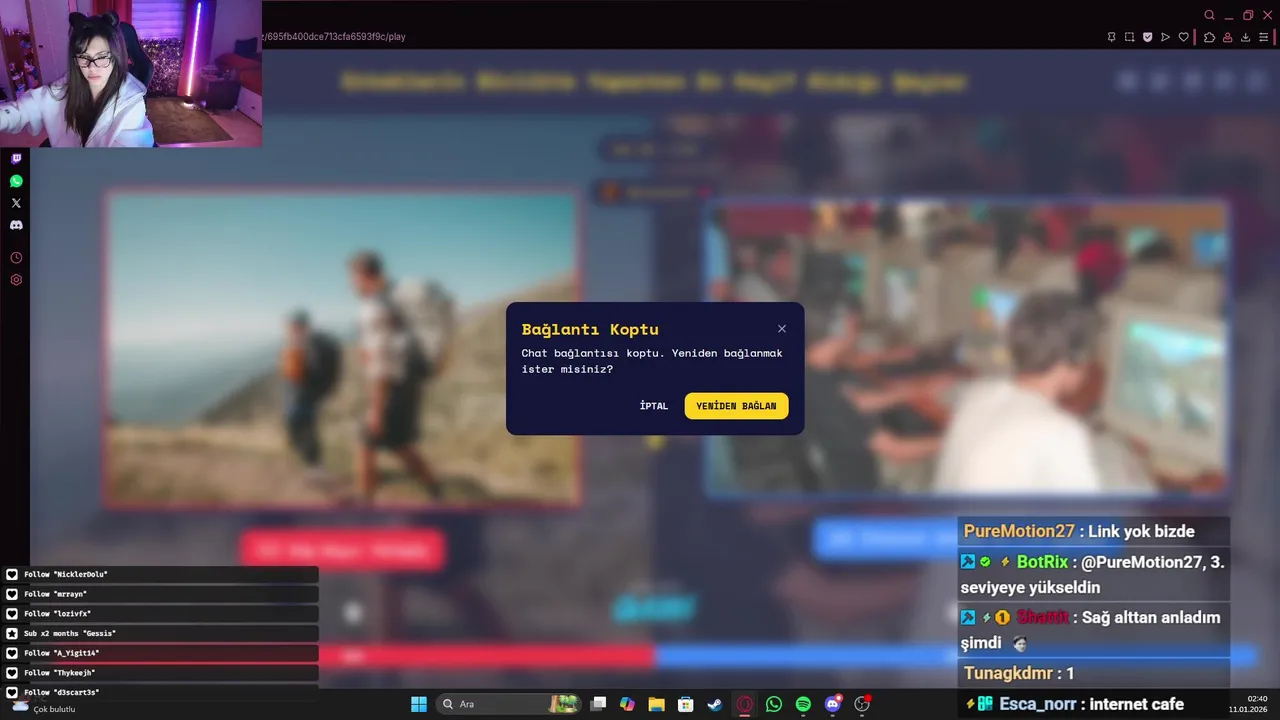Click the left hikers photo
The width and height of the screenshot is (1280, 720).
[342, 348]
